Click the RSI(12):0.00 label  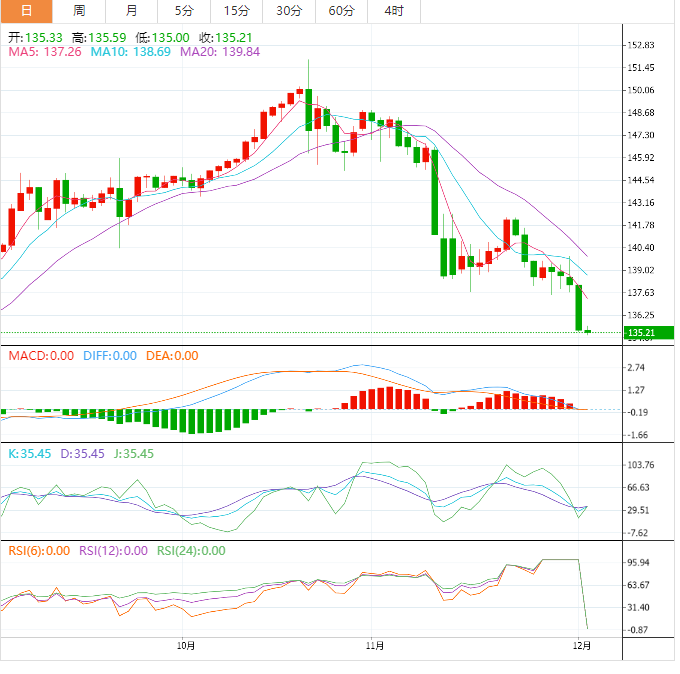point(113,551)
